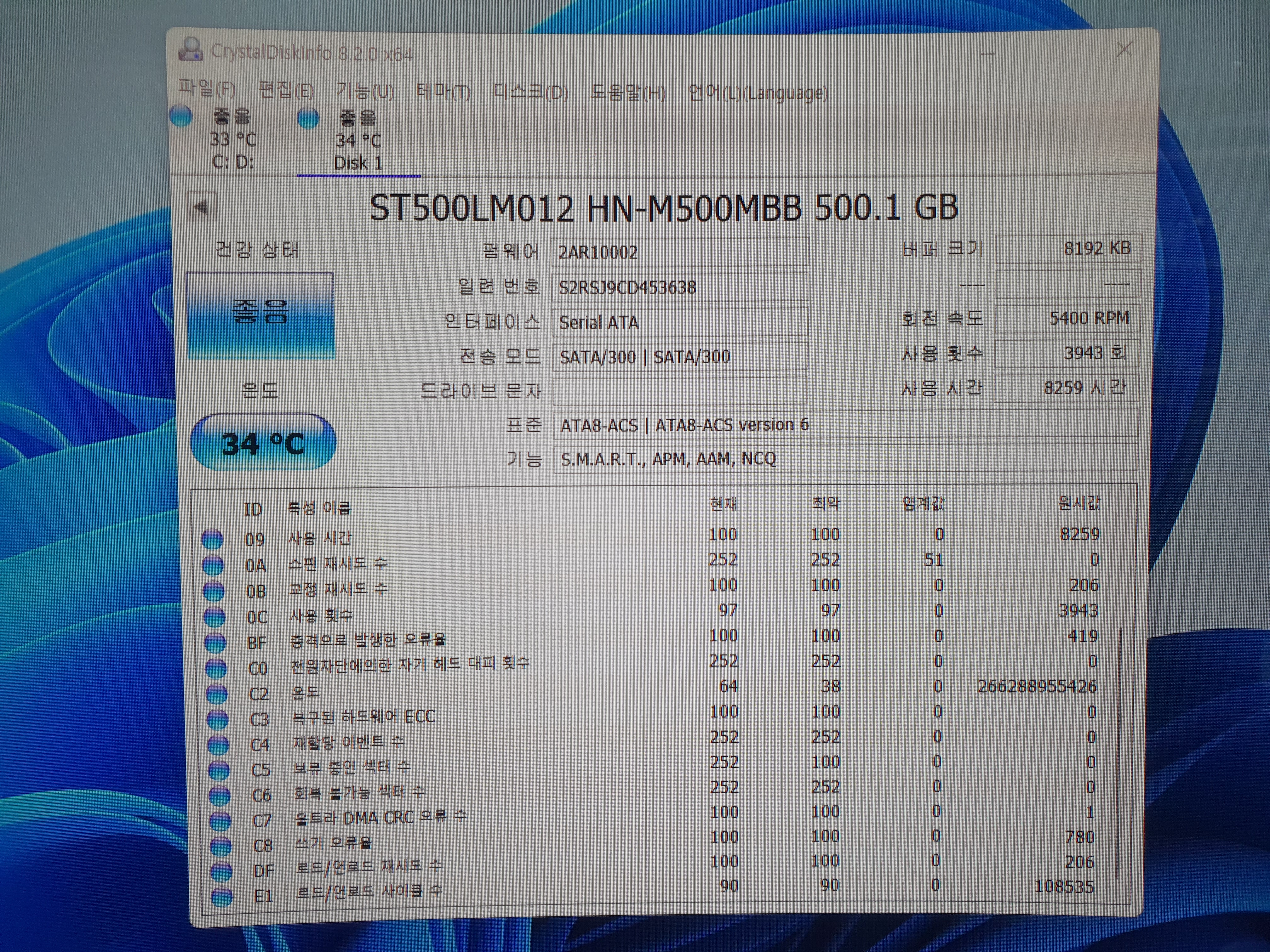Click the previous disk arrow button
Viewport: 1270px width, 952px height.
(x=202, y=207)
